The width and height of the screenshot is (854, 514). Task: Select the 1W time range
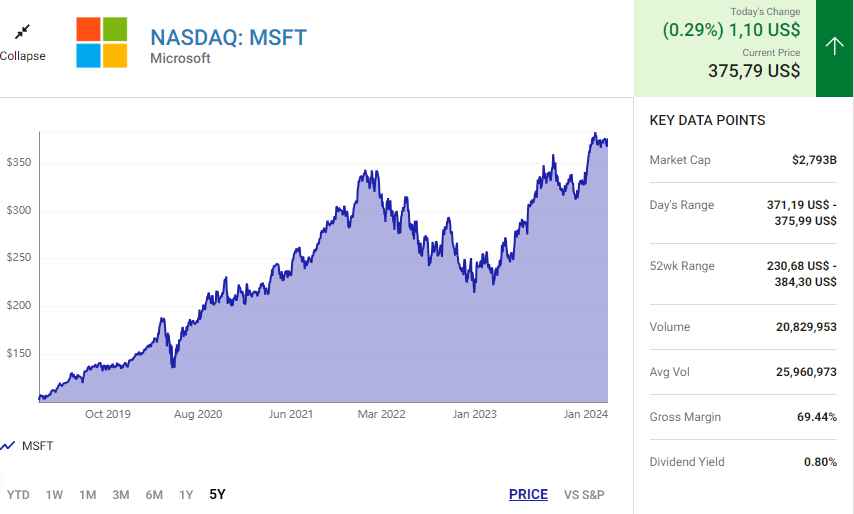[54, 494]
